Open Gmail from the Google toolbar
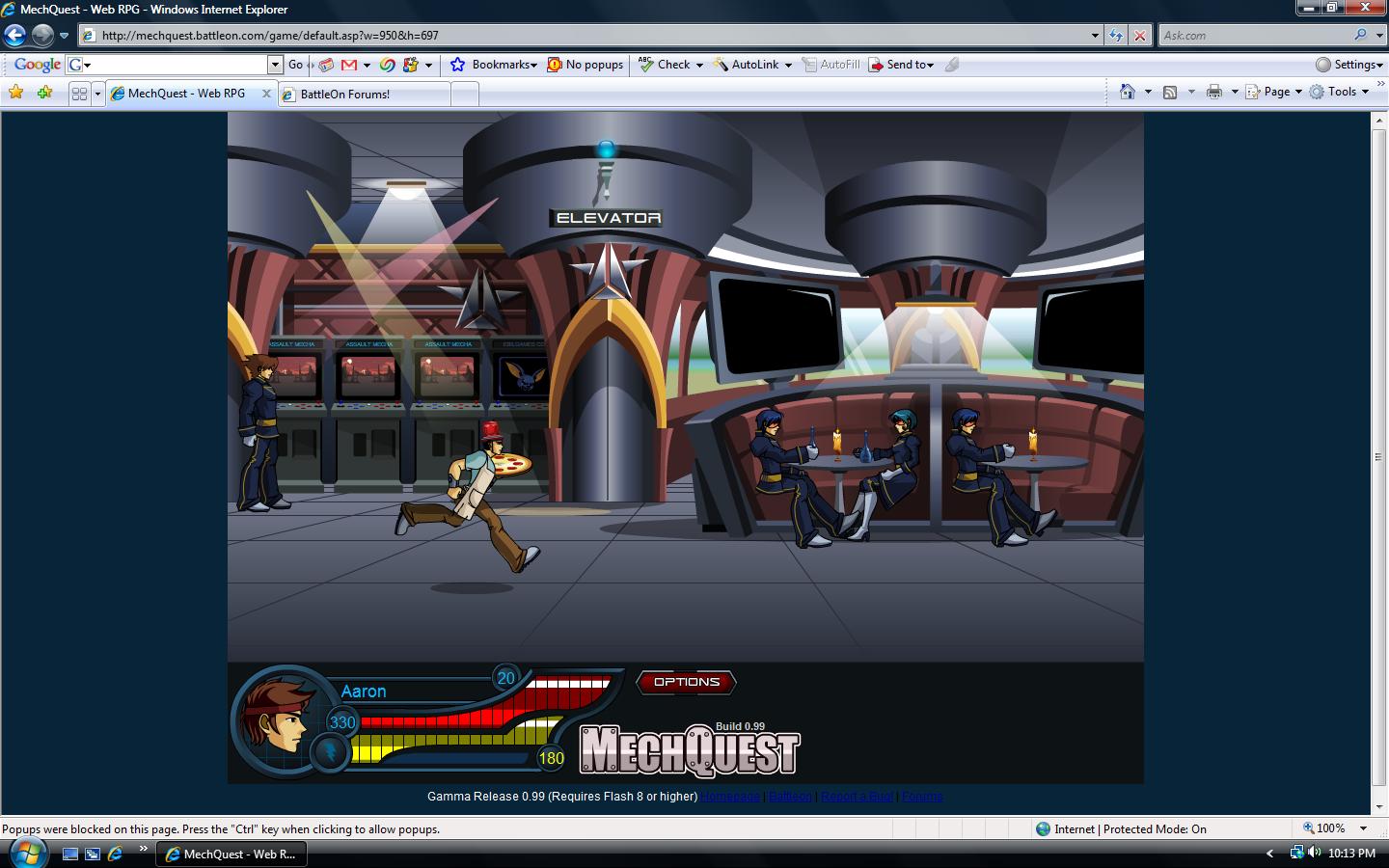The image size is (1389, 868). 349,65
